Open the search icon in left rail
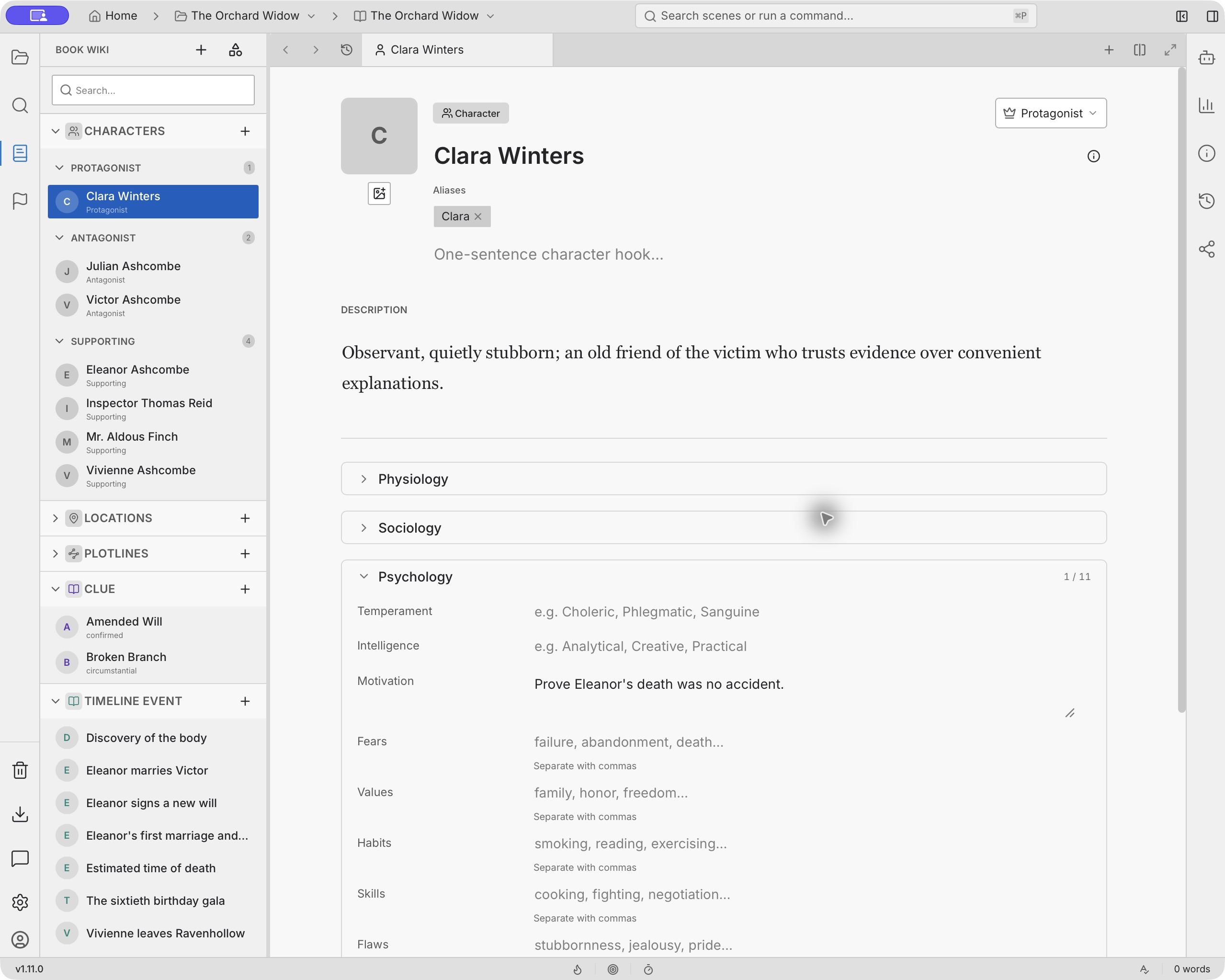The image size is (1225, 980). click(x=20, y=105)
